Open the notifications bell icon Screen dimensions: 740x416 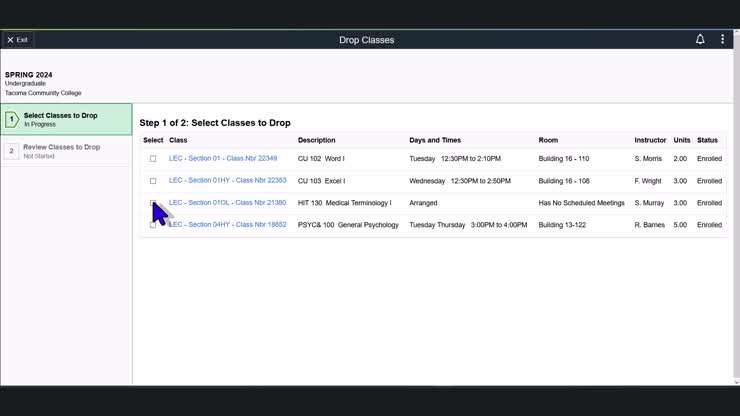(x=700, y=40)
